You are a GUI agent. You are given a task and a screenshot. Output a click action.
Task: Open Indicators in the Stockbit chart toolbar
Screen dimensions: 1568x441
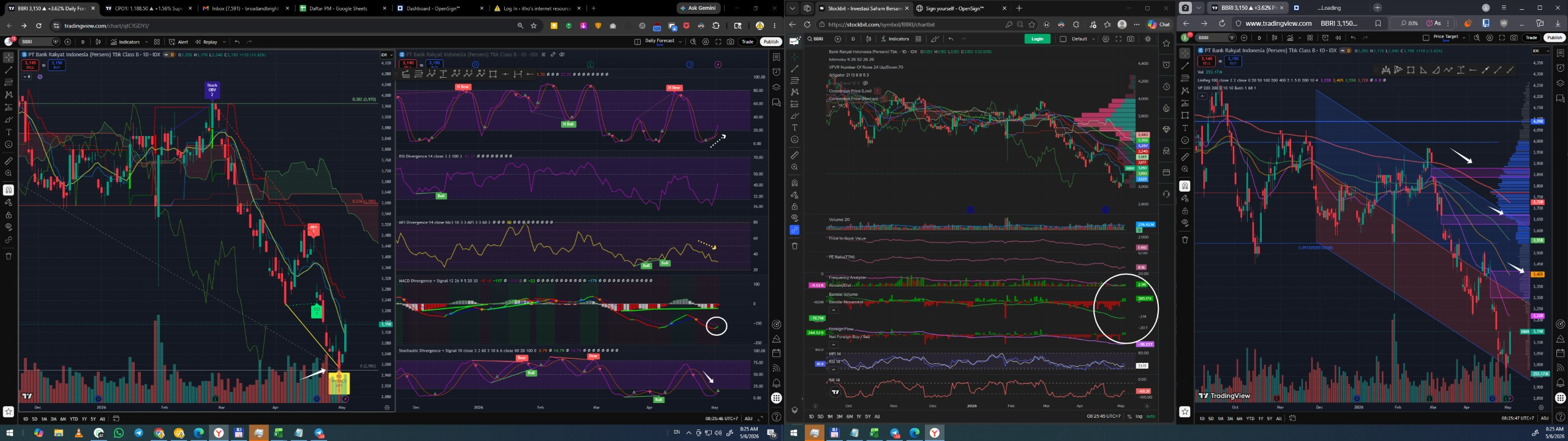pyautogui.click(x=894, y=39)
